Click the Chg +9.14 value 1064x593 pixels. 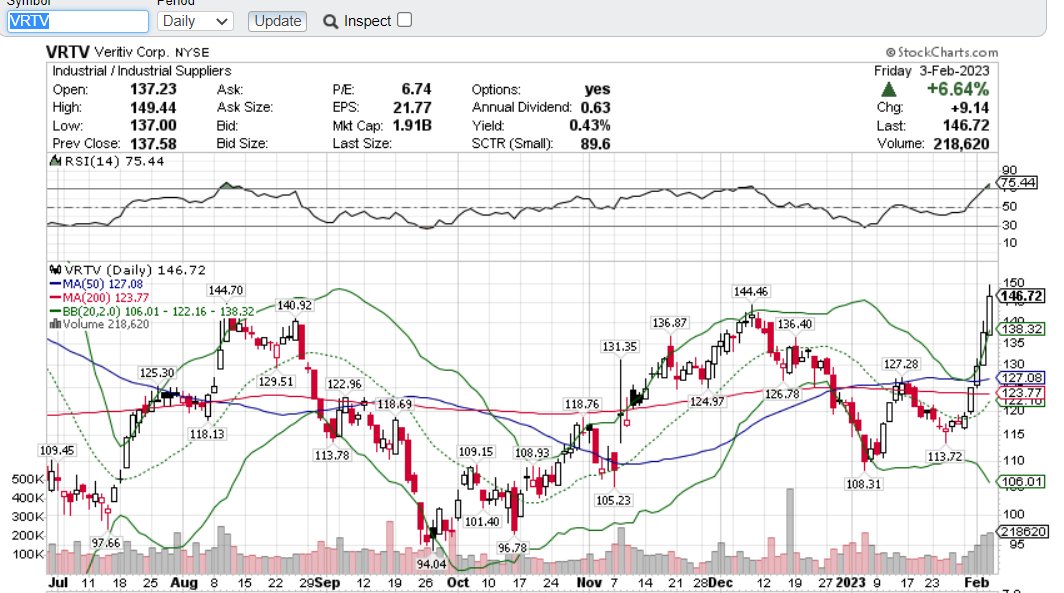tap(970, 108)
